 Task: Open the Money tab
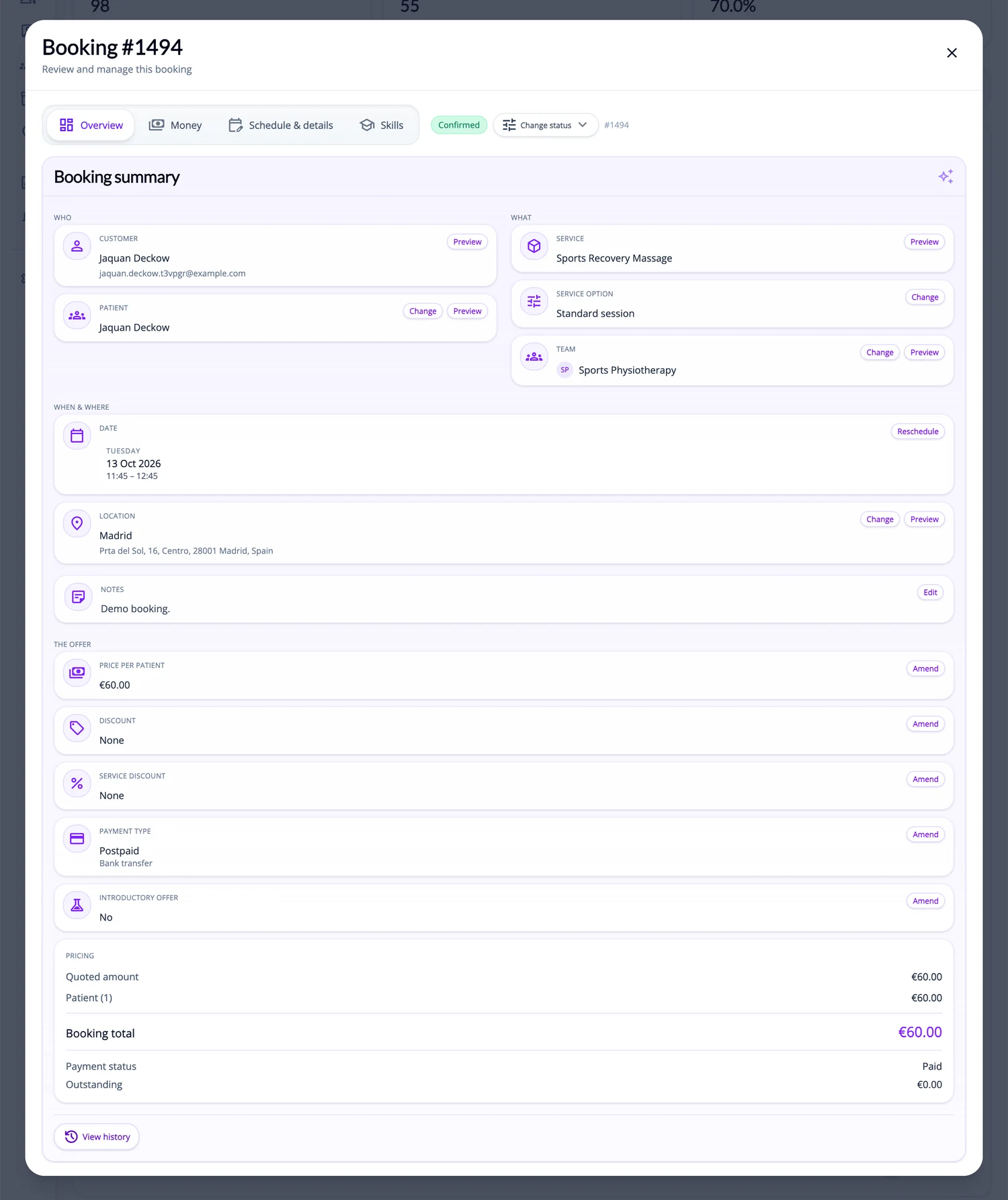pos(175,125)
